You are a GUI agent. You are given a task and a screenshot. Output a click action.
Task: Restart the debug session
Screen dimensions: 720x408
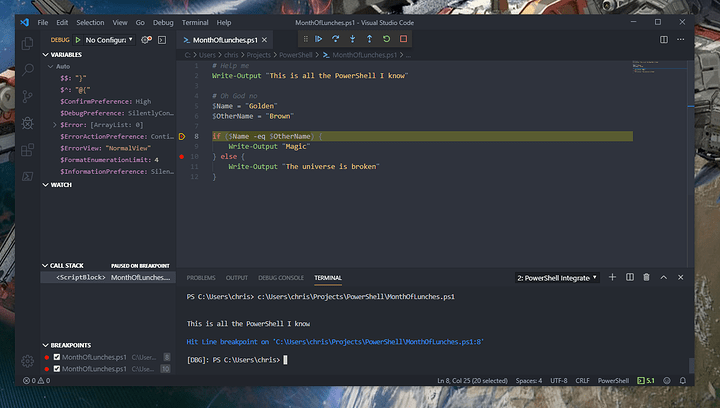click(387, 39)
